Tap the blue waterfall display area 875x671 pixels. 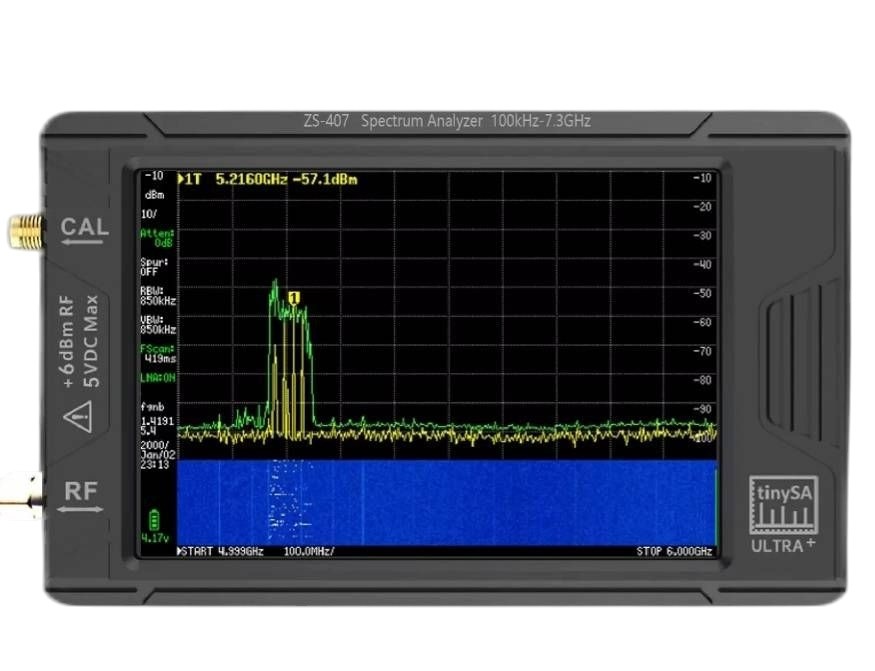point(446,502)
